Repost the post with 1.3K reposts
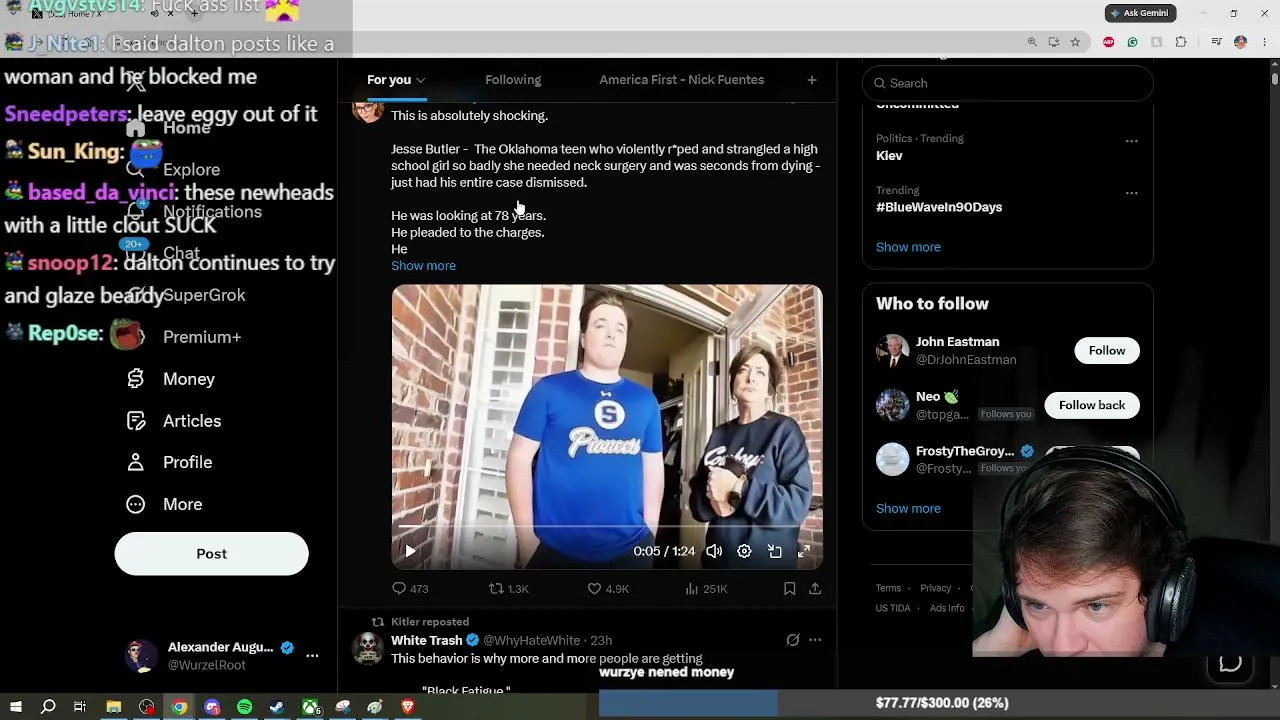Viewport: 1280px width, 720px height. pos(508,589)
